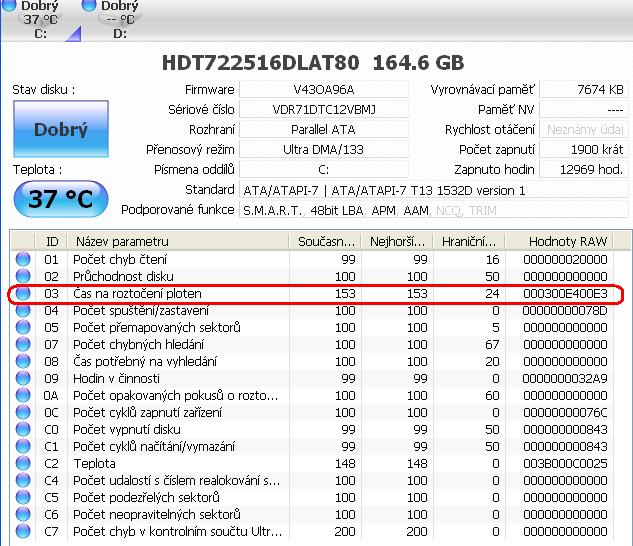Click status orb for row 0A
633x546 pixels.
point(23,395)
